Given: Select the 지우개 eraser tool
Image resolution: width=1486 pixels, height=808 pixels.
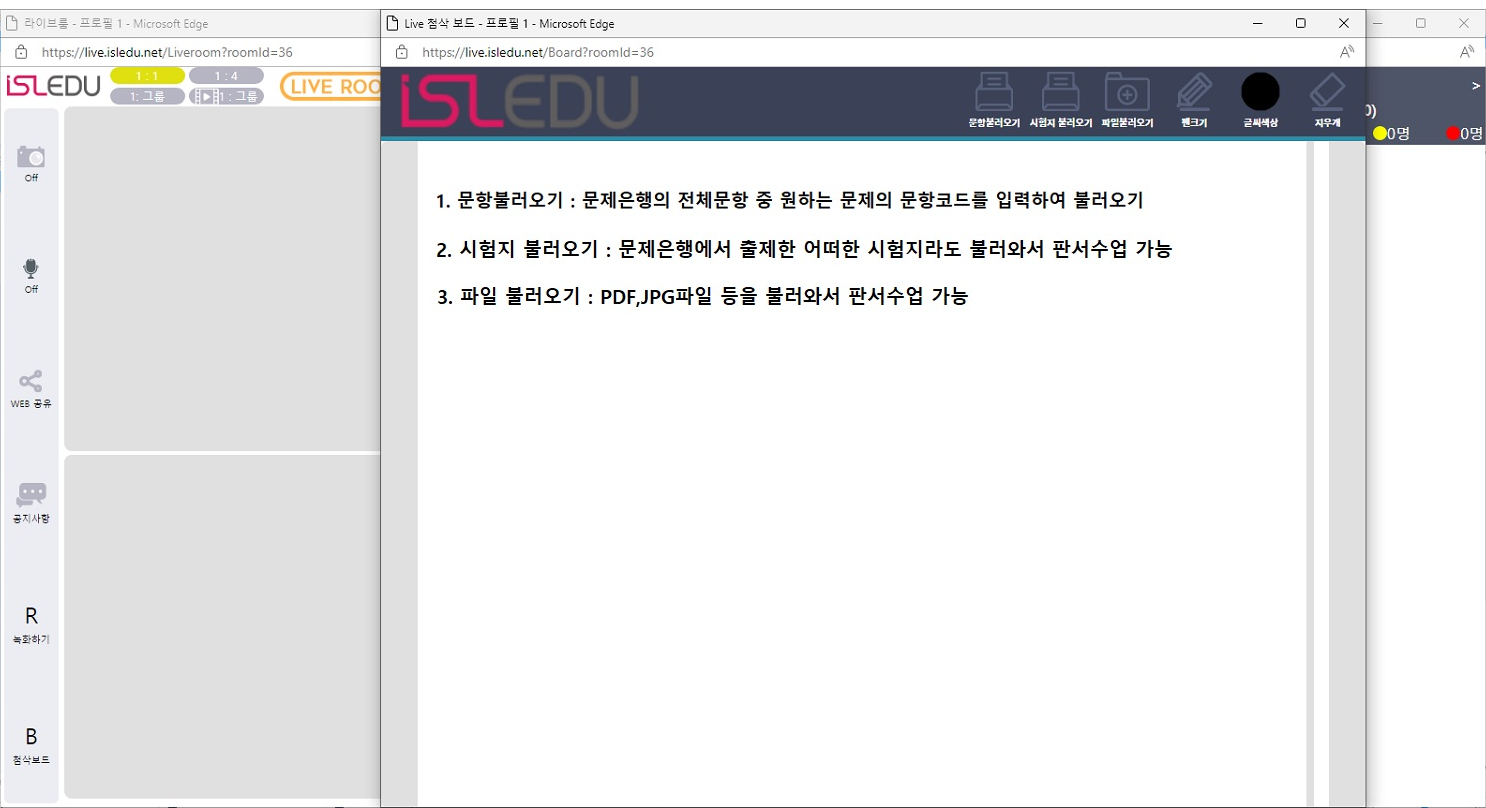Looking at the screenshot, I should (1327, 93).
